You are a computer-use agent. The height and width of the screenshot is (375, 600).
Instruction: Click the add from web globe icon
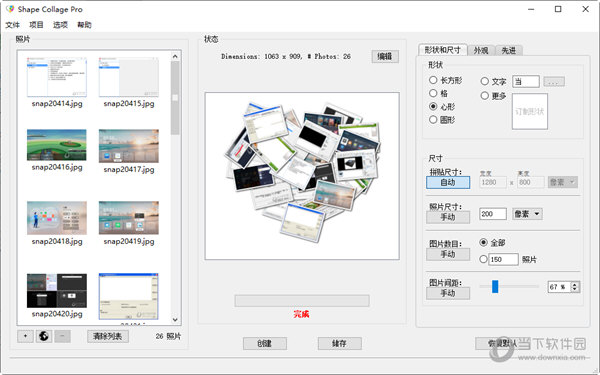click(44, 336)
